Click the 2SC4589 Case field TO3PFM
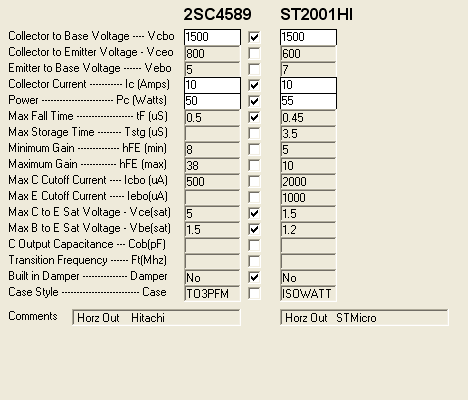Image resolution: width=468 pixels, height=400 pixels. 212,293
